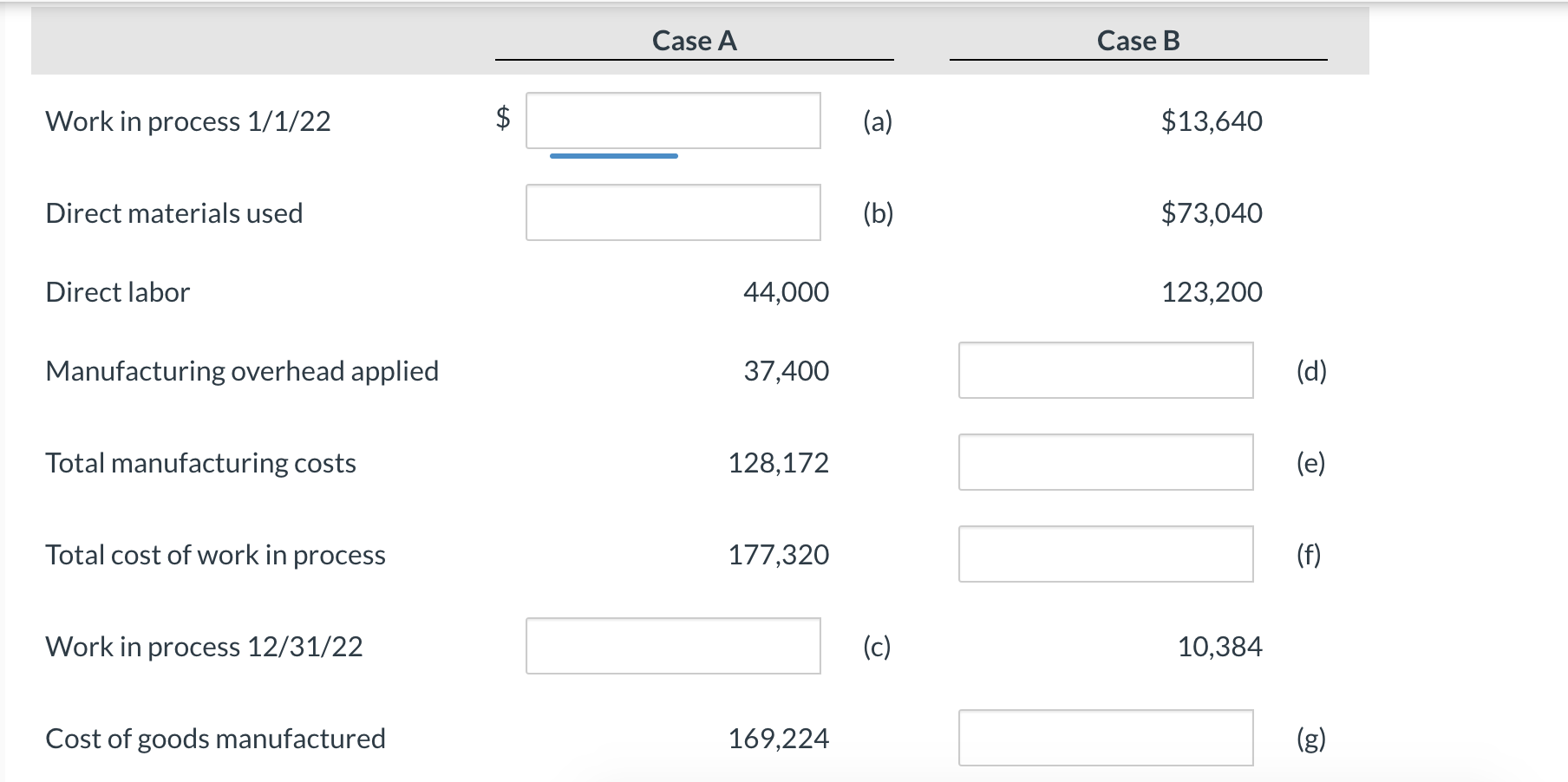The image size is (1568, 782).
Task: Click the 37,400 overhead applied amount
Action: (786, 371)
